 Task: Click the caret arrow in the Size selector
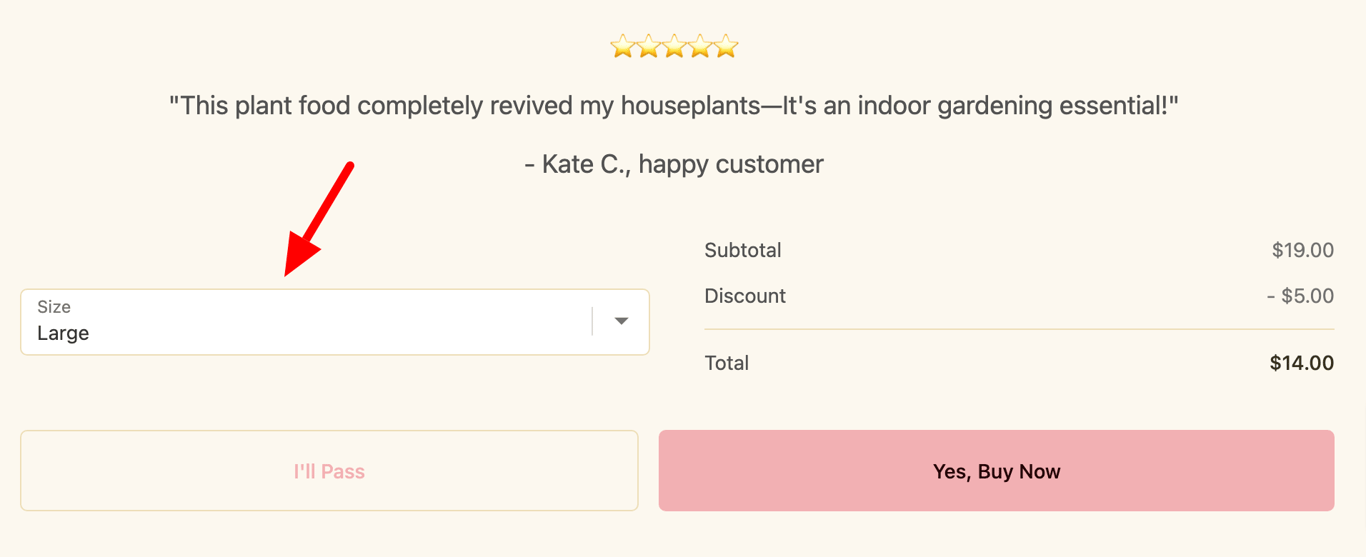click(621, 322)
